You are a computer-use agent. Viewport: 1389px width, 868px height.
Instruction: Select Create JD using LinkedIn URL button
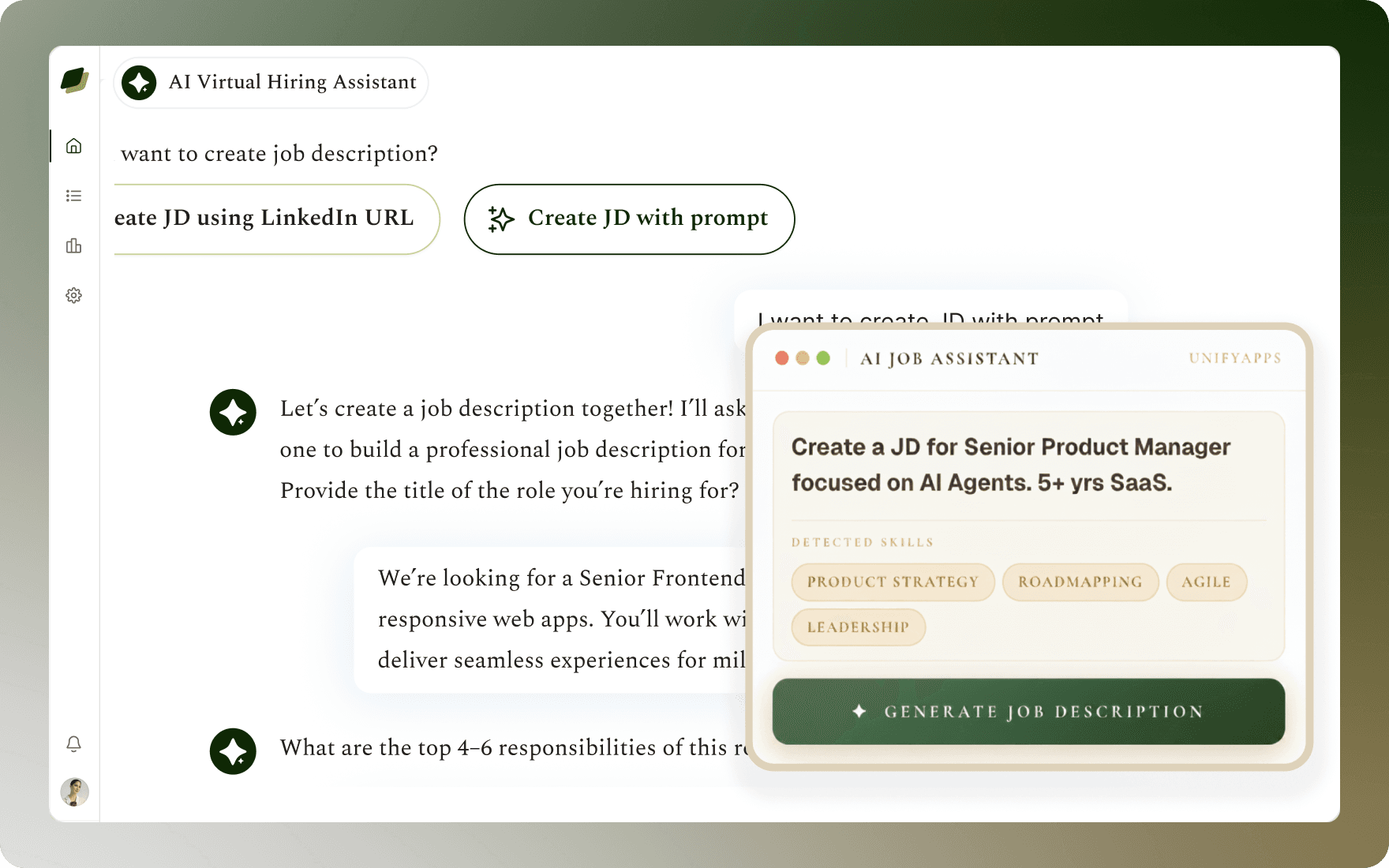pyautogui.click(x=277, y=219)
